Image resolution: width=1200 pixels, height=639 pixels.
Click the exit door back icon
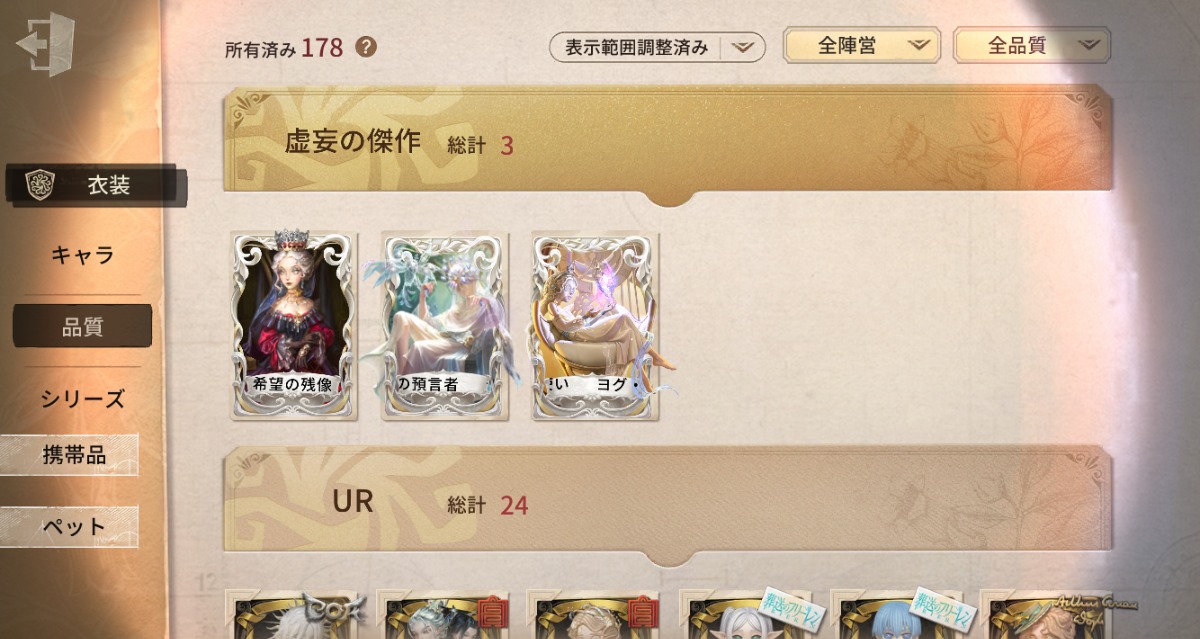[46, 43]
